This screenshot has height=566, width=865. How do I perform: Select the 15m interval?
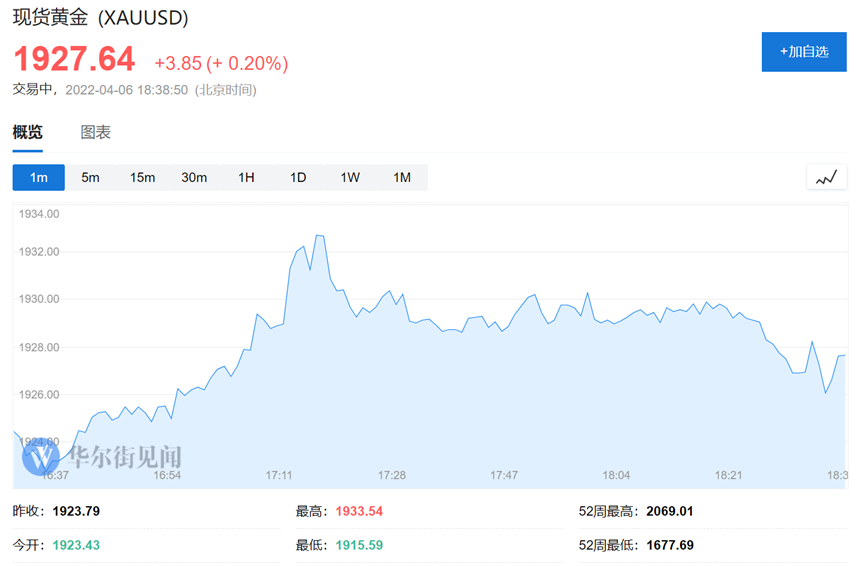click(143, 178)
